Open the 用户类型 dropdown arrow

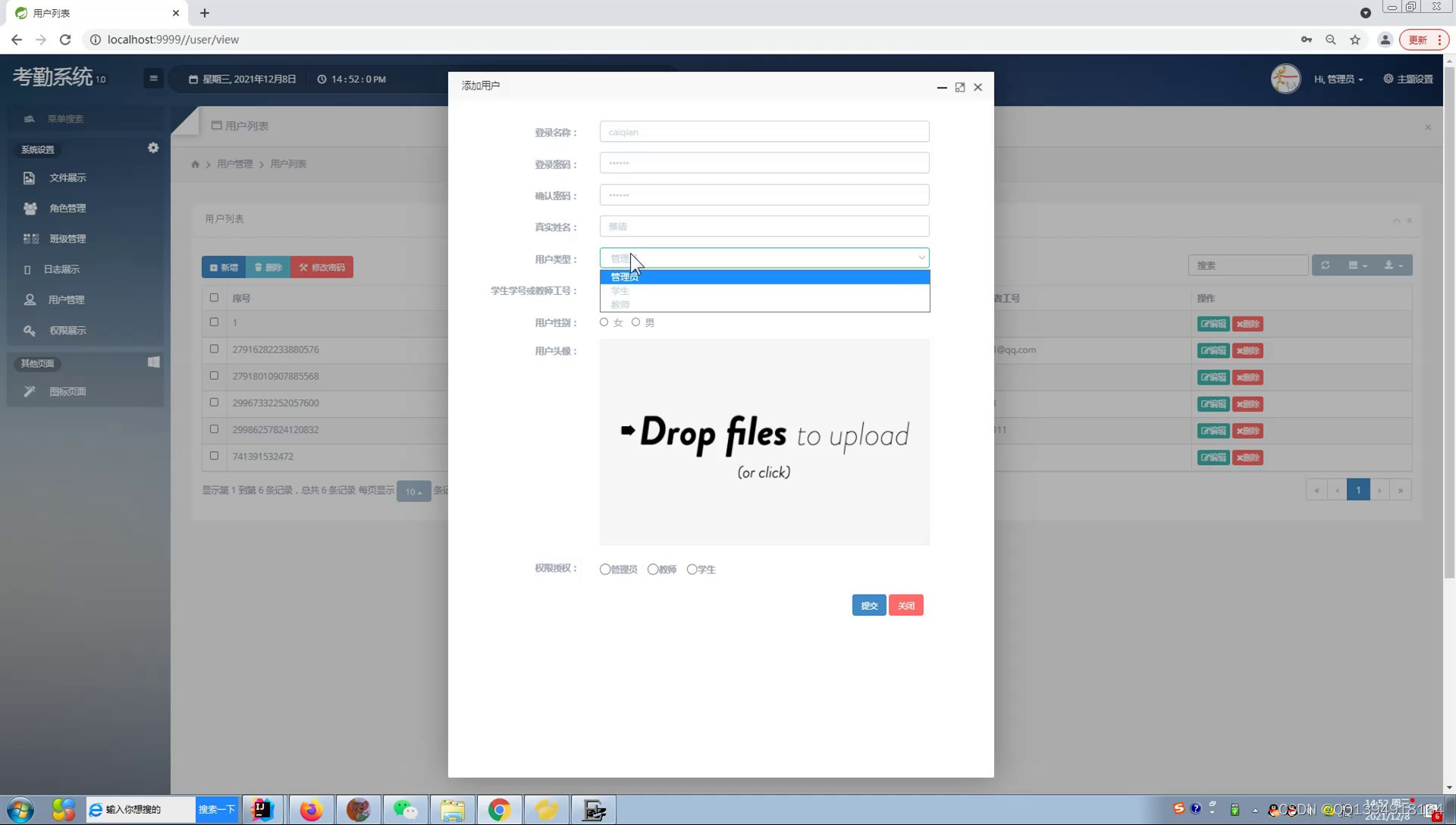click(921, 258)
